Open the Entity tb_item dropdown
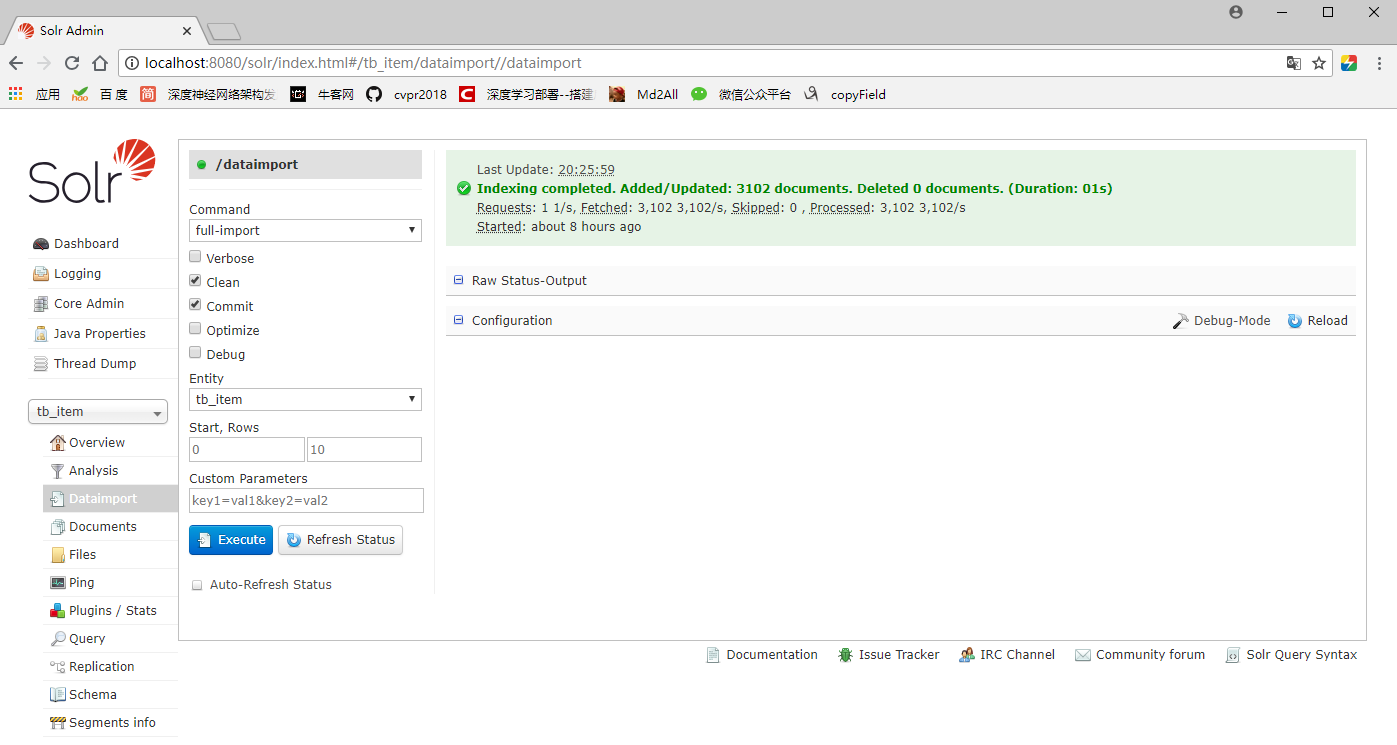 [305, 399]
